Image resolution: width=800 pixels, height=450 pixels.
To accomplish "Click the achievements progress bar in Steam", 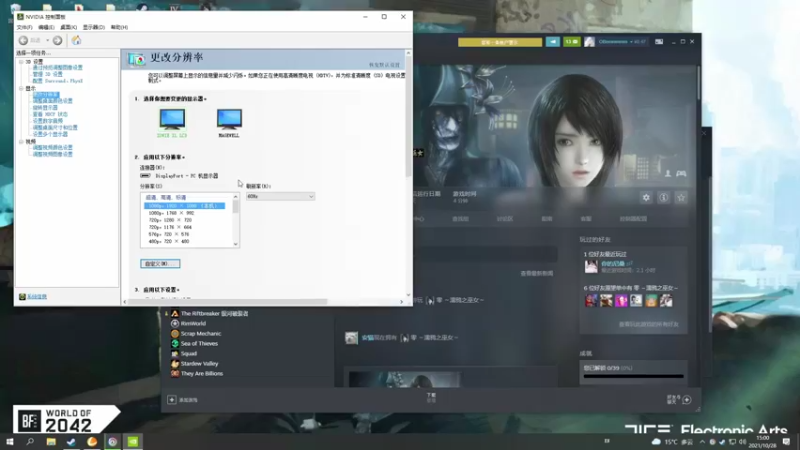I will point(633,377).
